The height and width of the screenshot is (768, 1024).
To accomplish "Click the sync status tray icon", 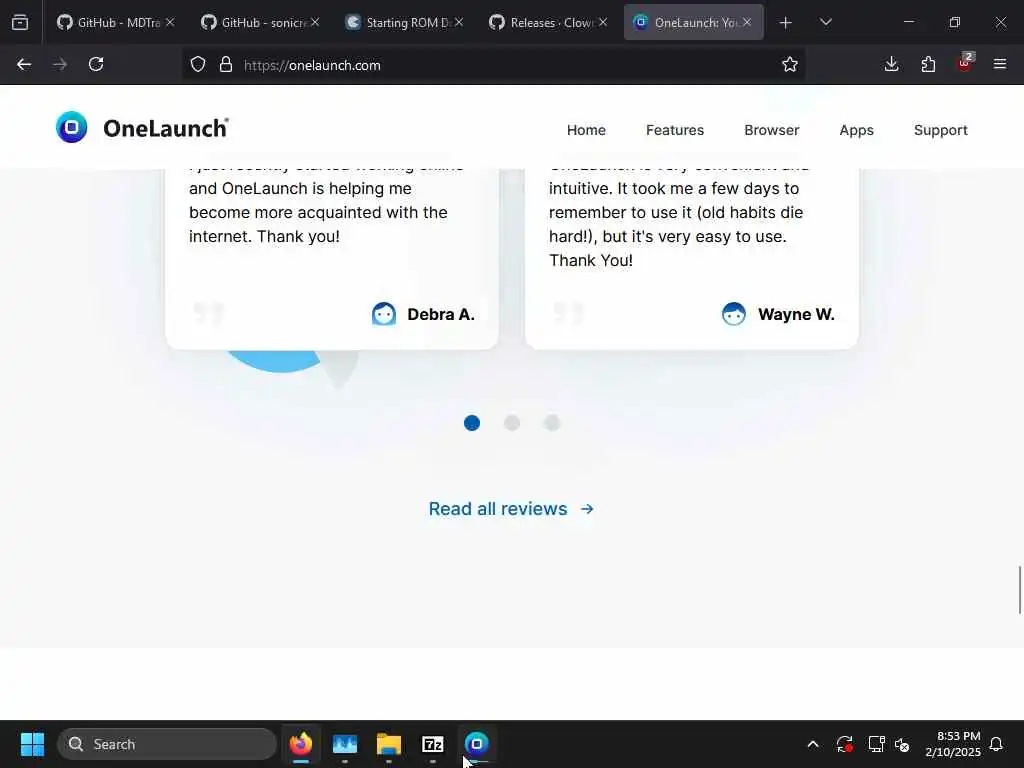I will pyautogui.click(x=844, y=744).
